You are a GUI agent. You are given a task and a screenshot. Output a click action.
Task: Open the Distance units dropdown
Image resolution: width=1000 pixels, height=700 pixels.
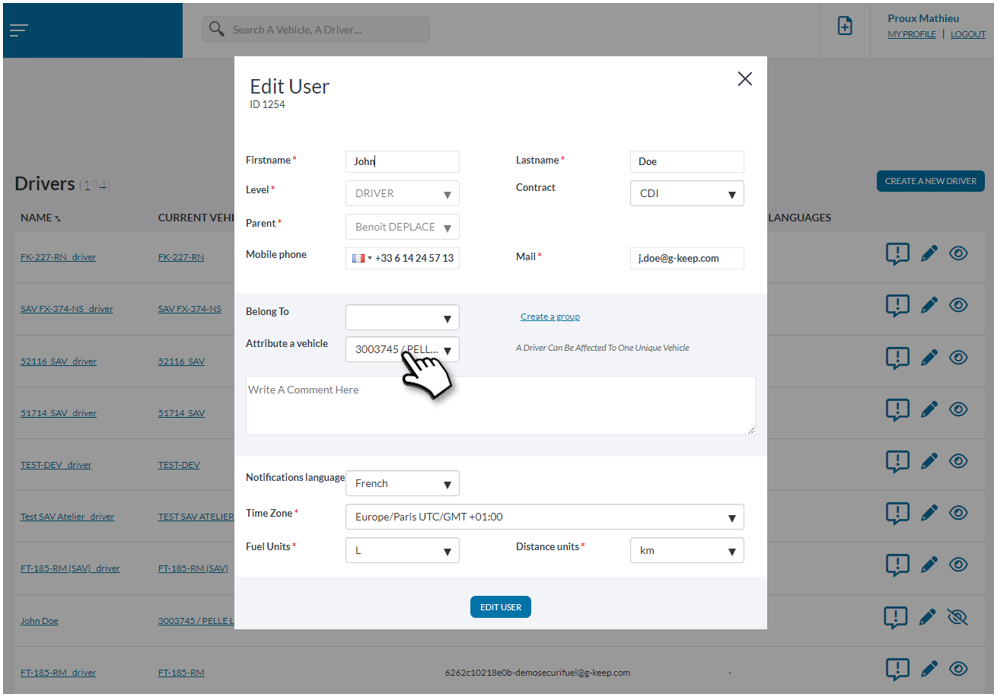pos(686,551)
